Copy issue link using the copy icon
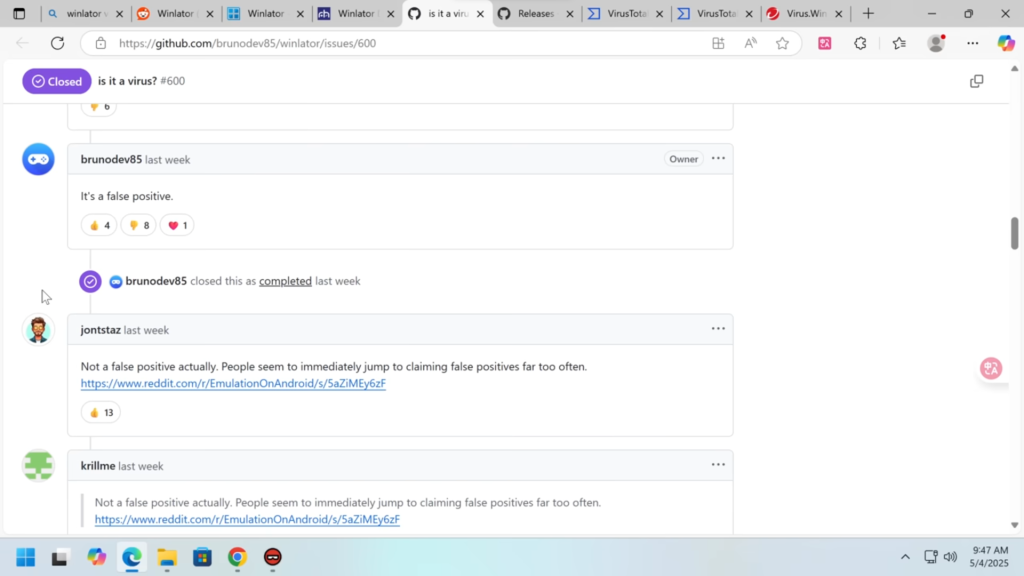The width and height of the screenshot is (1024, 576). point(976,81)
